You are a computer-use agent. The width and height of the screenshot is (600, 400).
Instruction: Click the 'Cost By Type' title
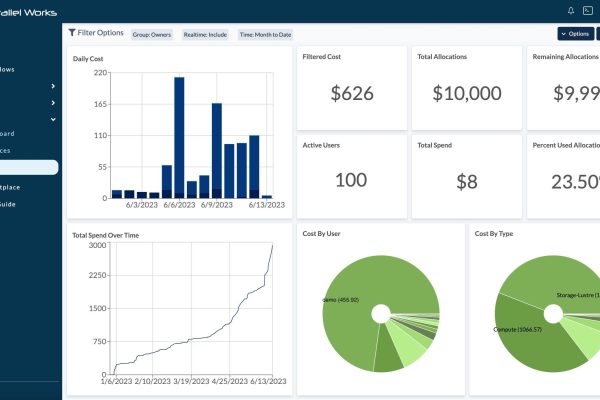(x=494, y=233)
